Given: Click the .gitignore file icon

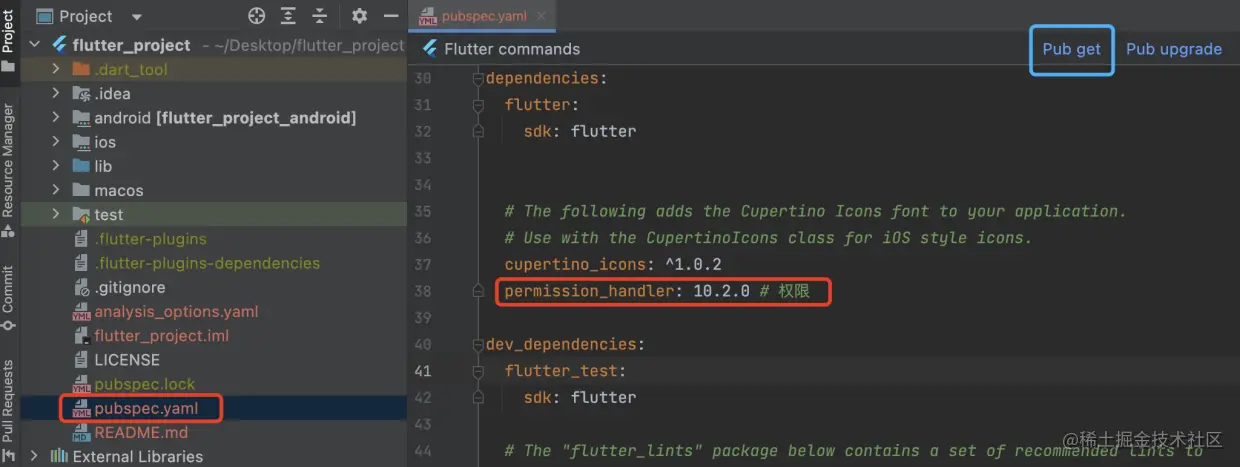Looking at the screenshot, I should click(x=82, y=287).
